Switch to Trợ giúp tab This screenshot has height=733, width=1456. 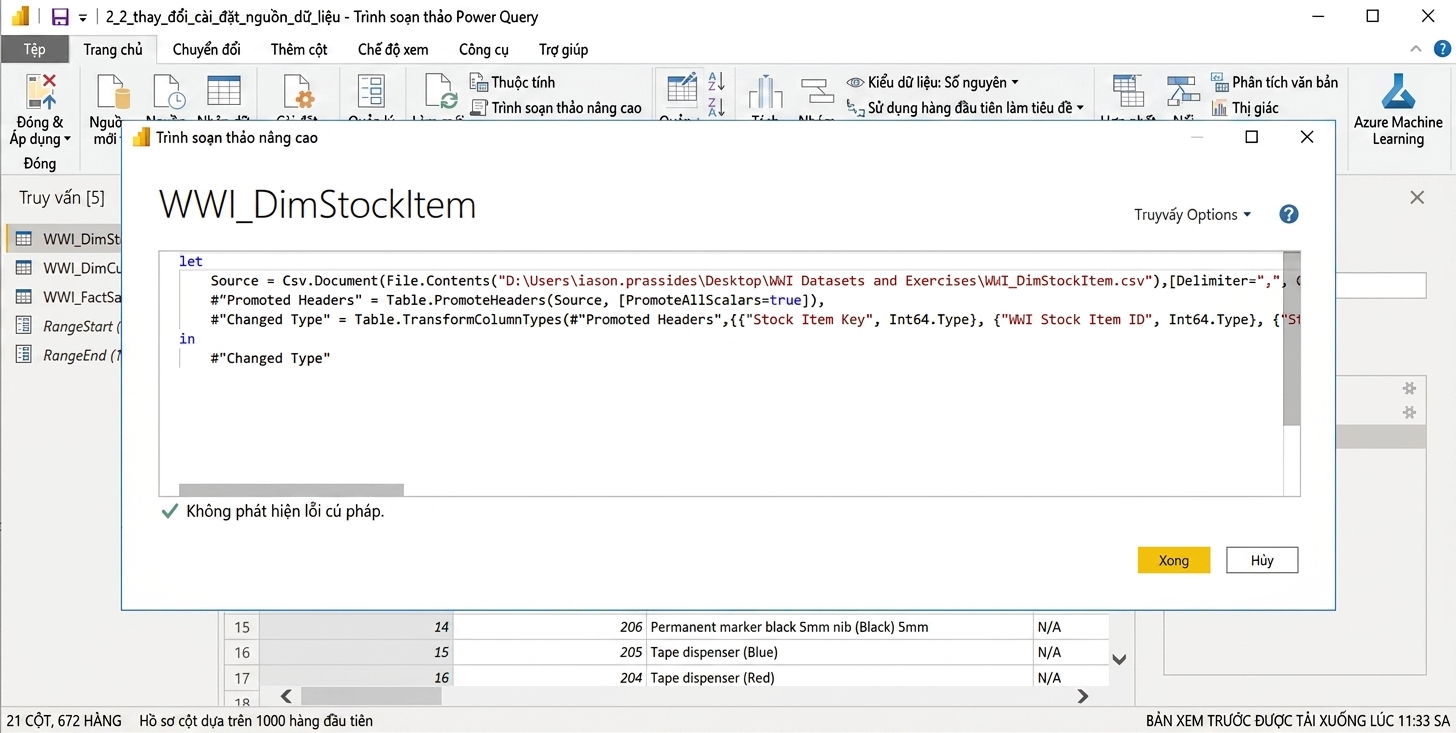(563, 49)
